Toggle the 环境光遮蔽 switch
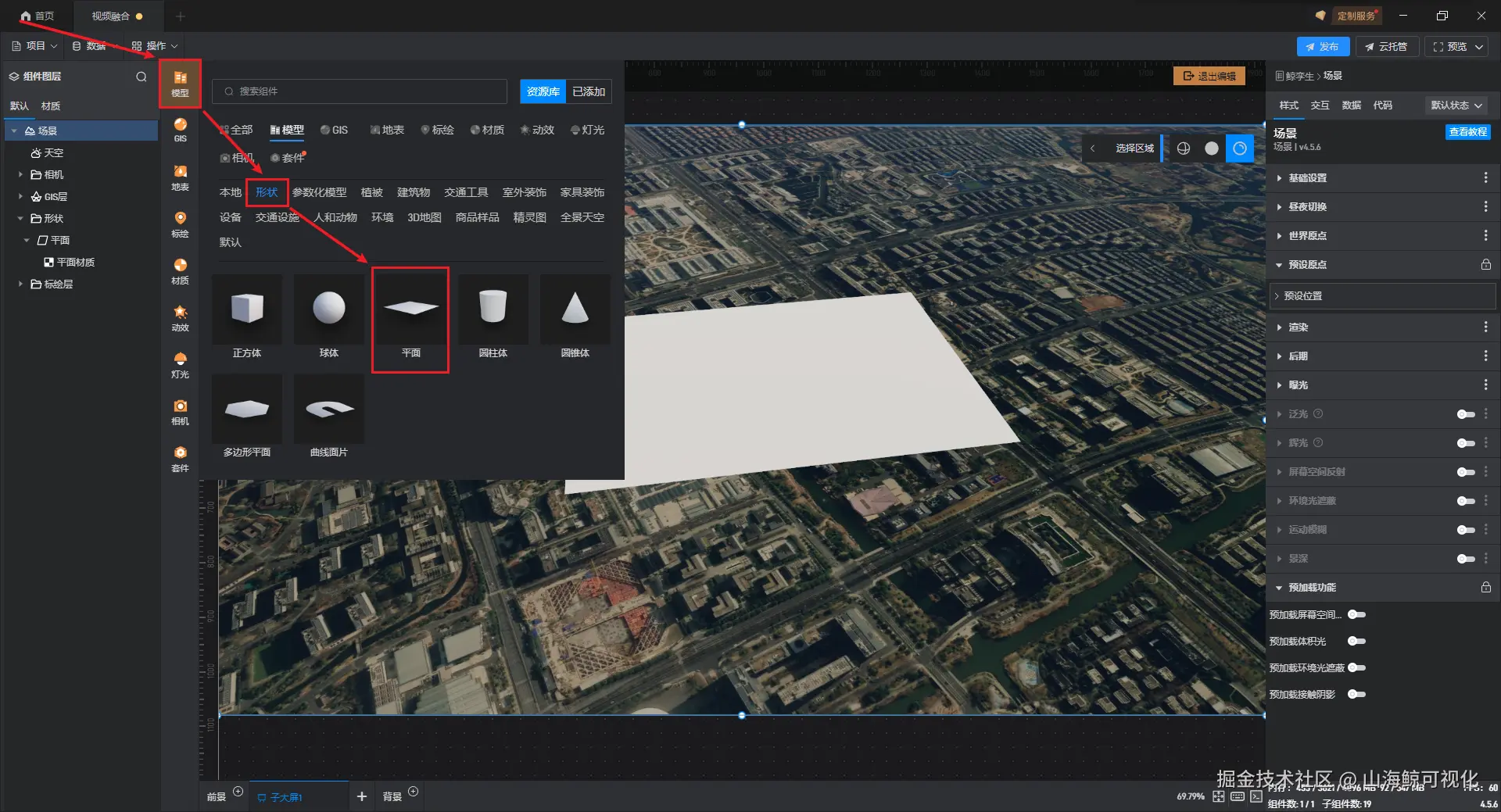1501x812 pixels. (x=1466, y=501)
